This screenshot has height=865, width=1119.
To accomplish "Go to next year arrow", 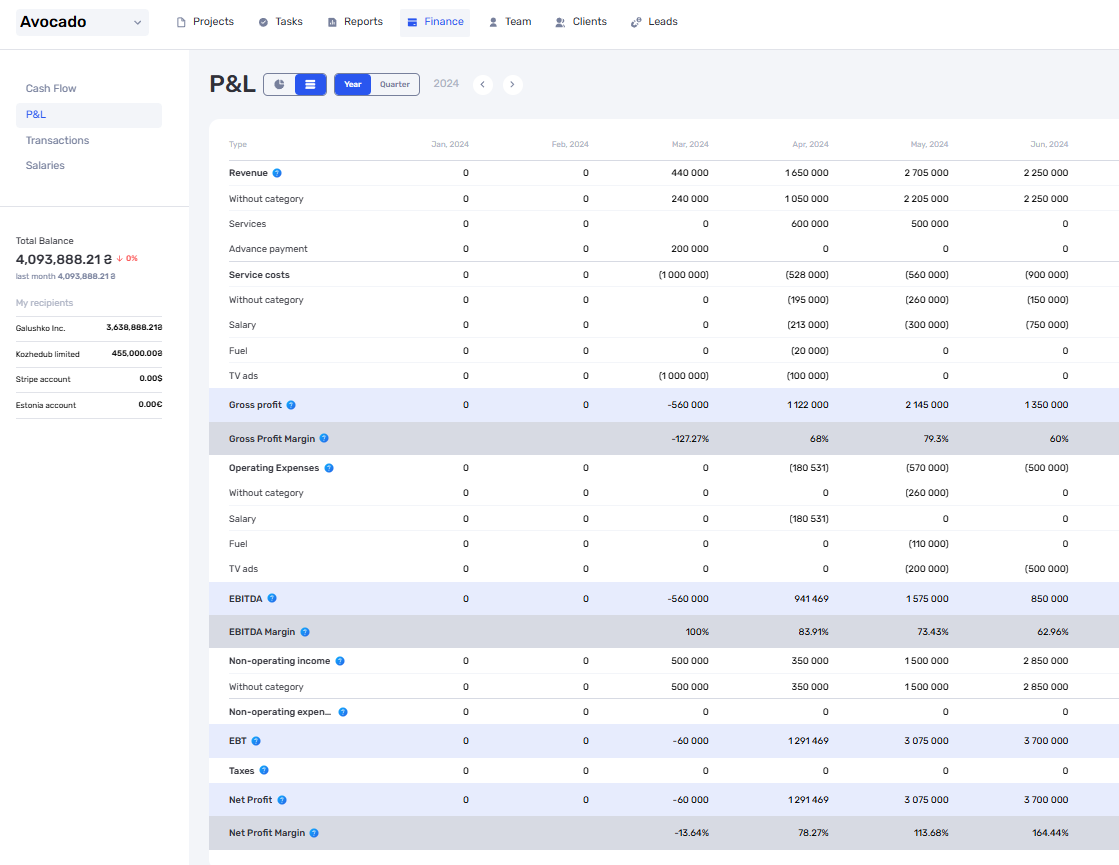I will pos(512,84).
